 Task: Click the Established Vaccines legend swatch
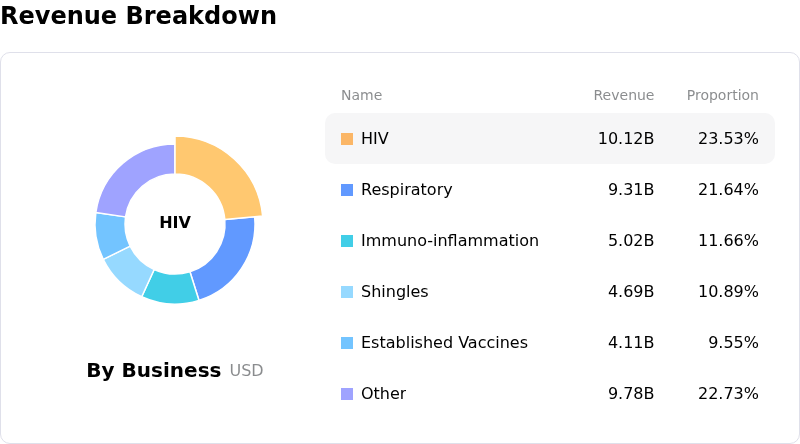click(347, 343)
